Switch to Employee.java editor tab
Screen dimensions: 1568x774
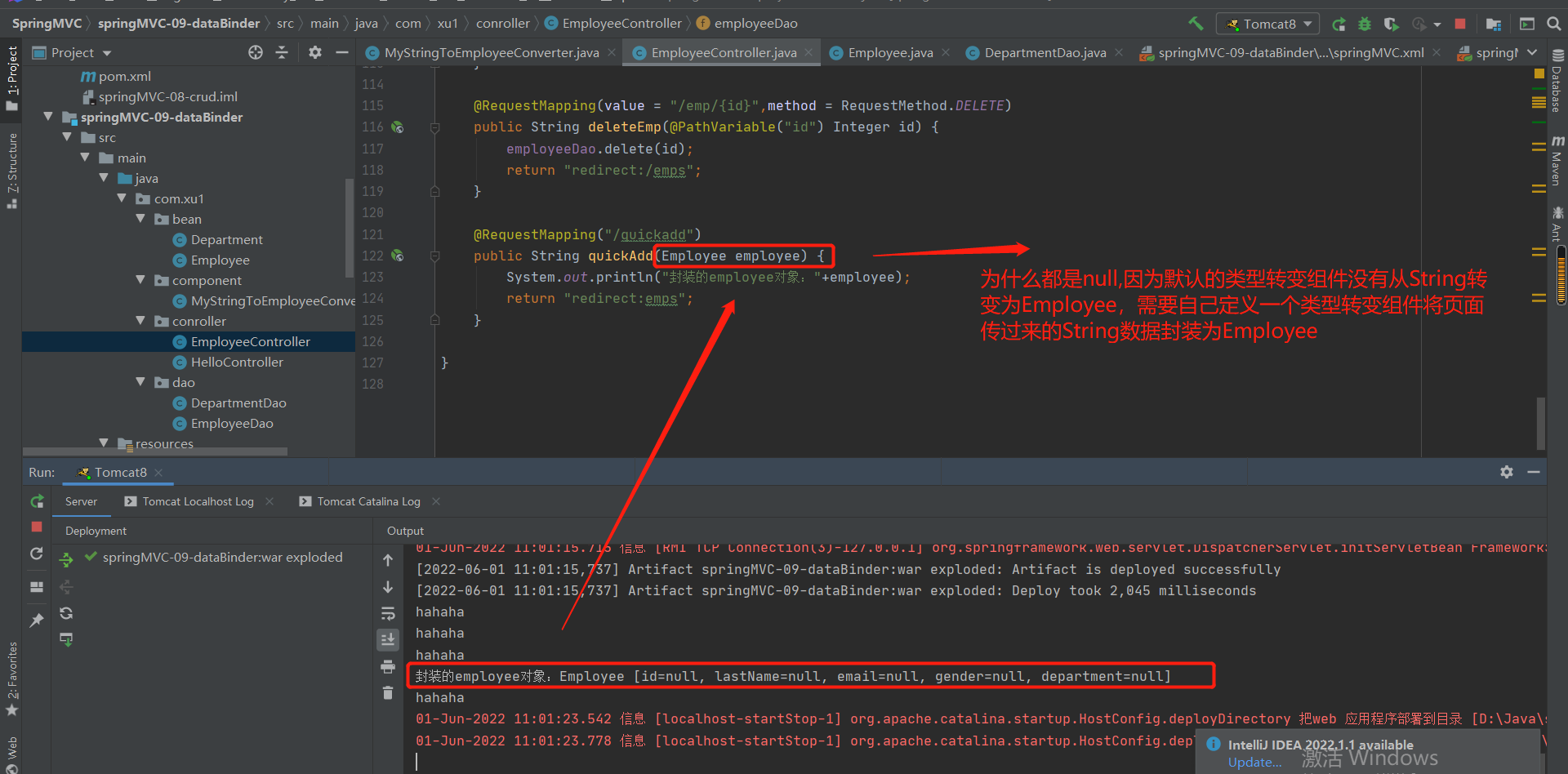tap(890, 52)
